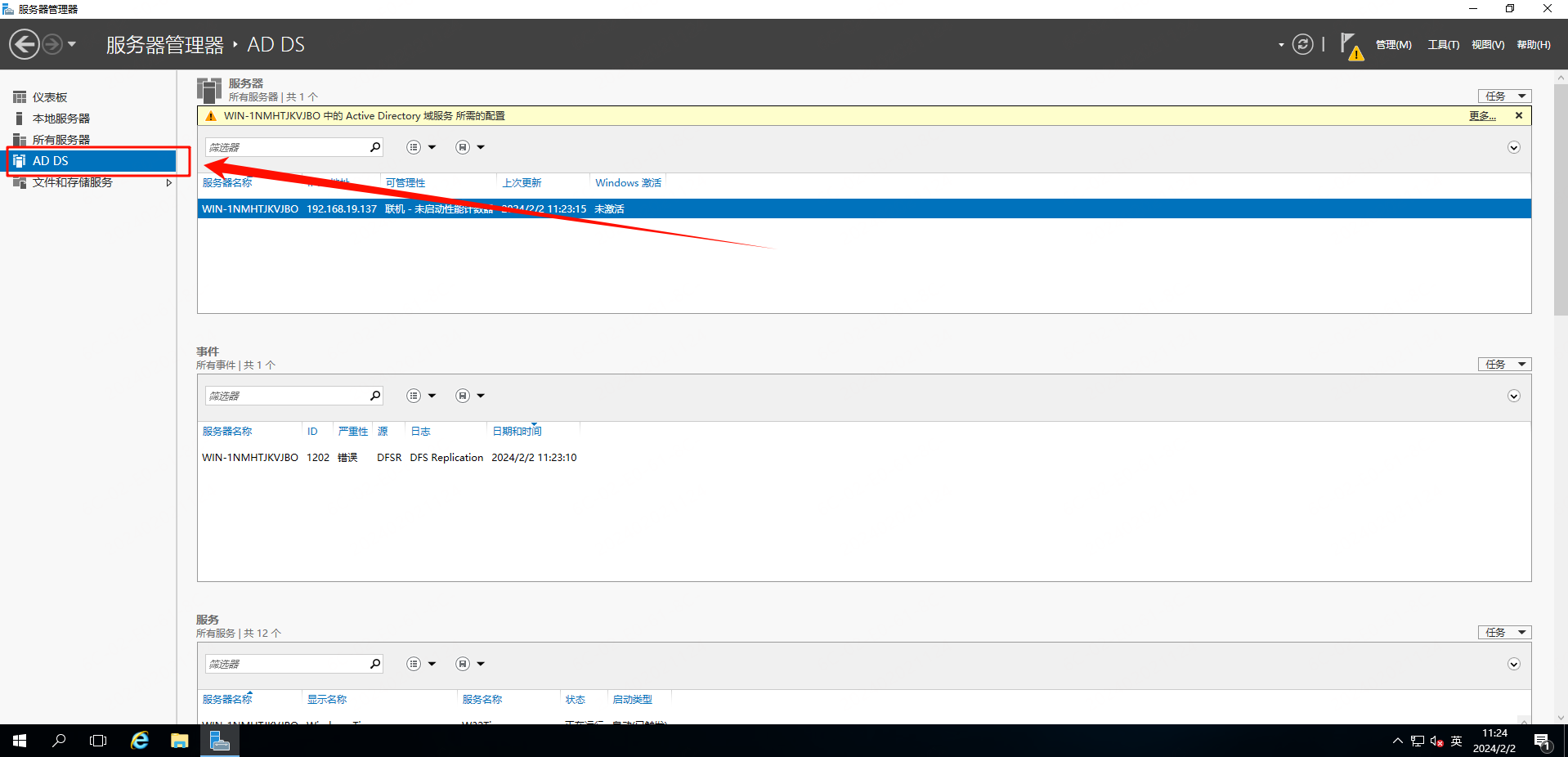Open the 工具(T) menu

pyautogui.click(x=1443, y=45)
